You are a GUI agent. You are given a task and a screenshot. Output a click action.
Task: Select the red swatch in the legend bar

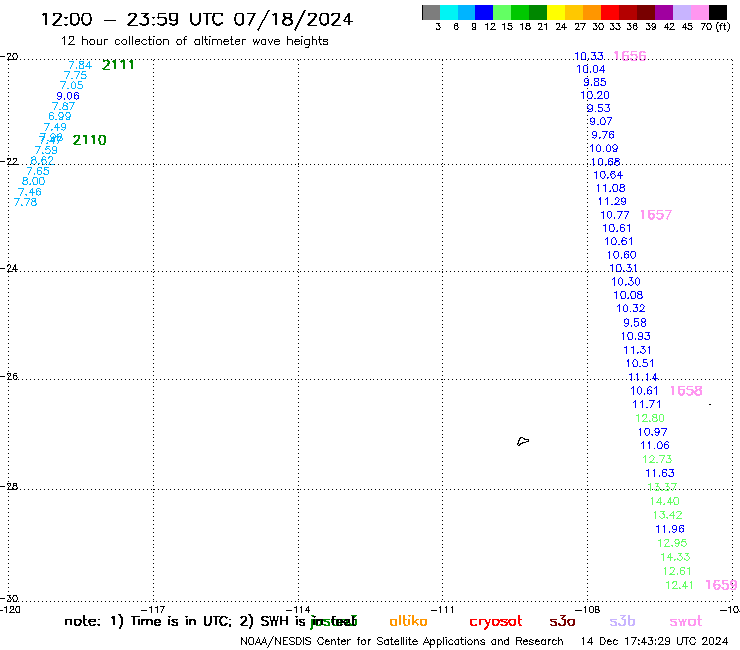coord(609,12)
